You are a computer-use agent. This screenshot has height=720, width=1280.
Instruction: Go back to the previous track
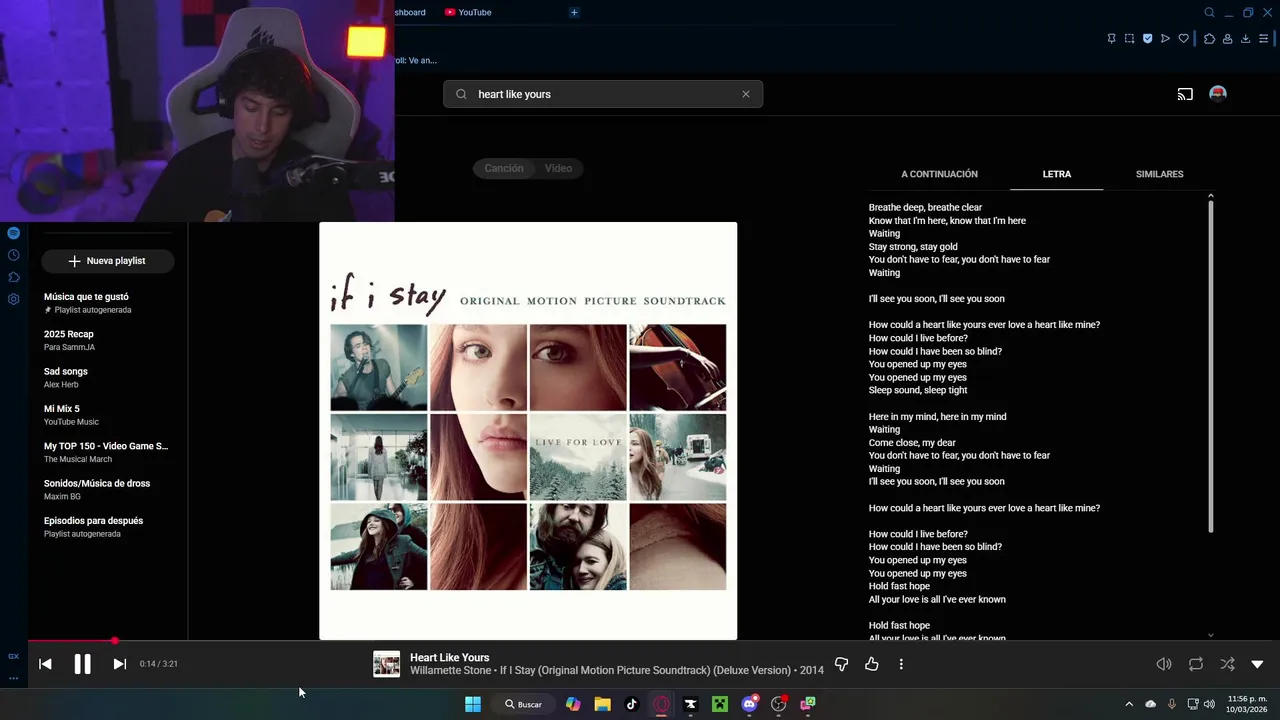tap(45, 664)
